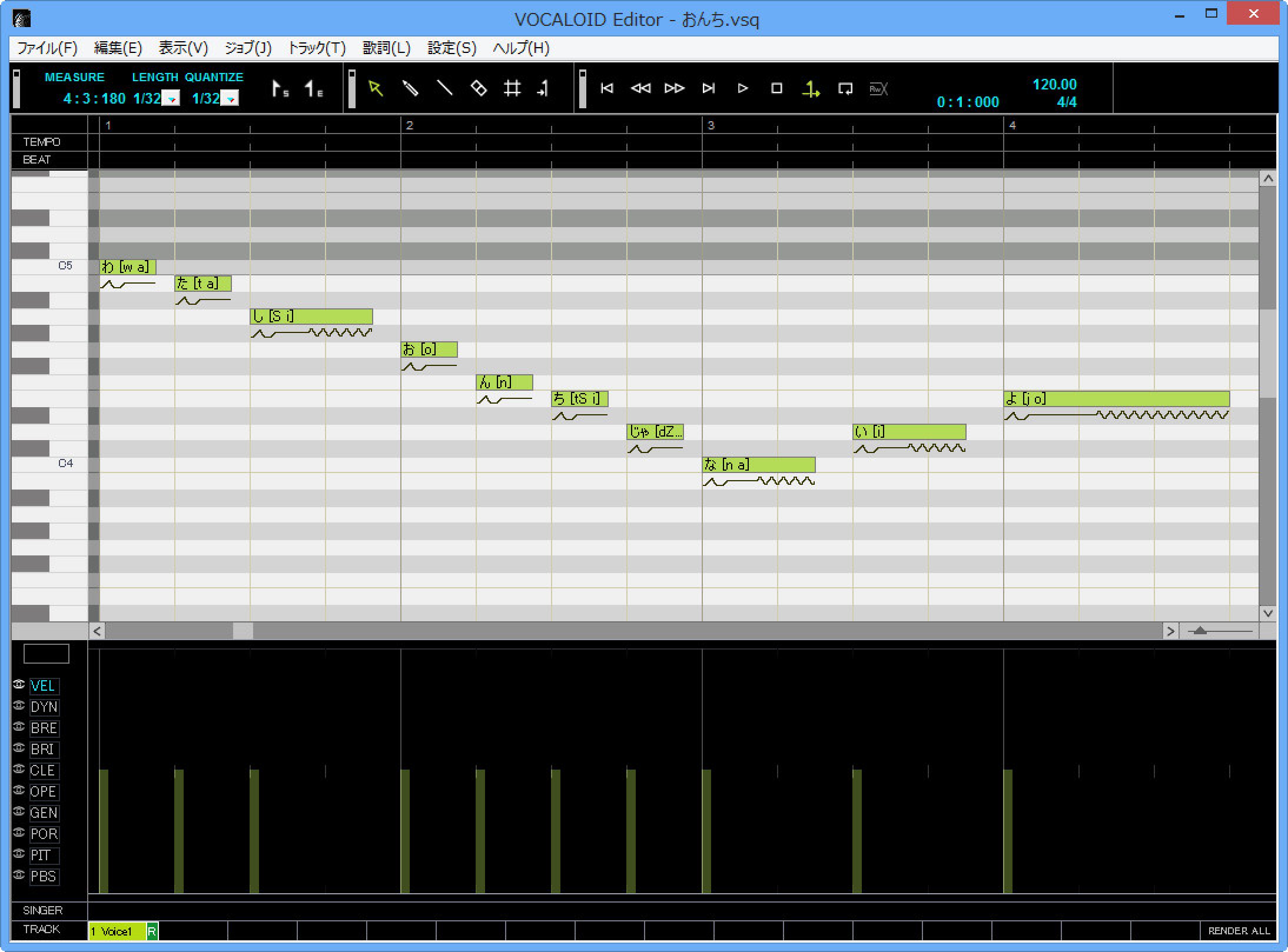Click the tempo value 120.00
This screenshot has width=1288, height=952.
click(1054, 84)
